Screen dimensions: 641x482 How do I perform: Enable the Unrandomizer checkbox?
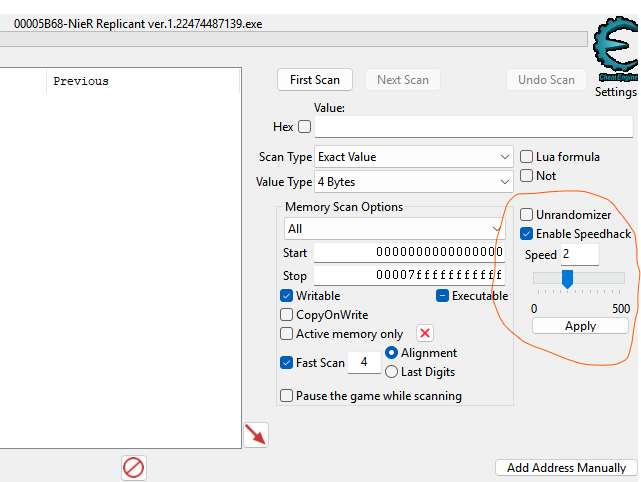click(527, 215)
